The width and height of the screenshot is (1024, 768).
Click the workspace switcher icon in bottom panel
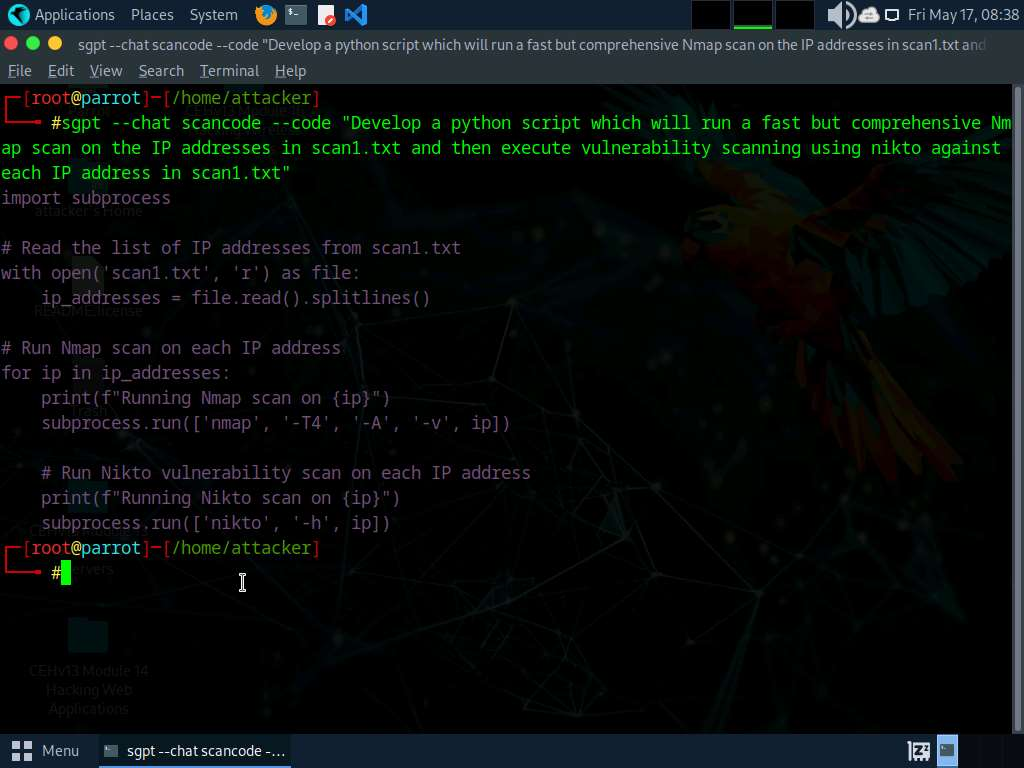(918, 751)
